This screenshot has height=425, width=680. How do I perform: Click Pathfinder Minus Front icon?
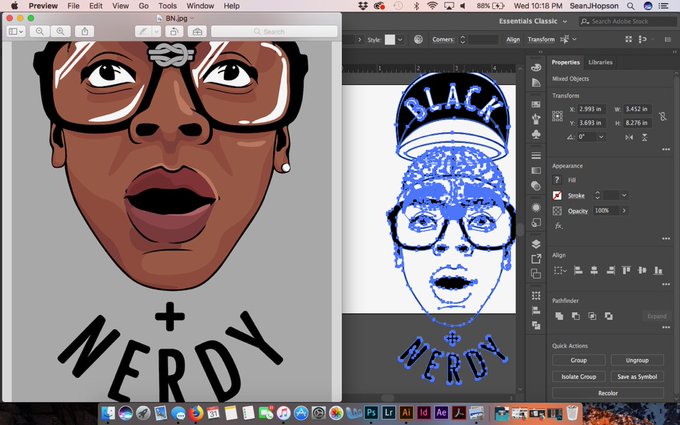pos(575,316)
